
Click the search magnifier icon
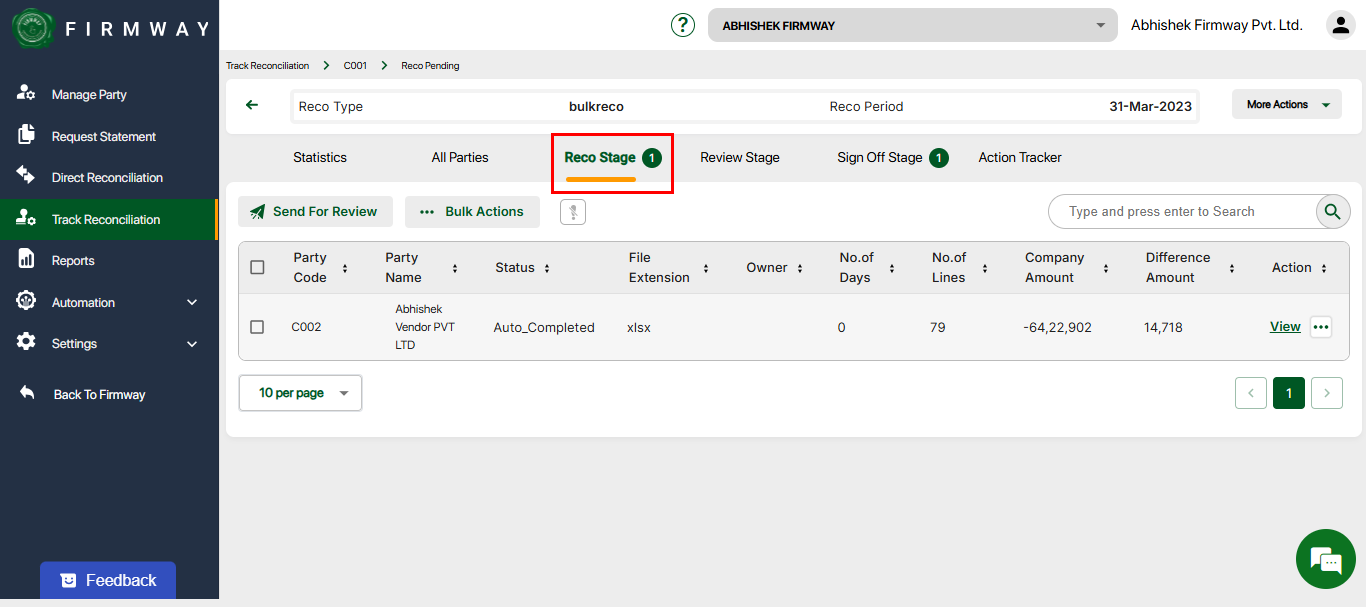point(1331,211)
